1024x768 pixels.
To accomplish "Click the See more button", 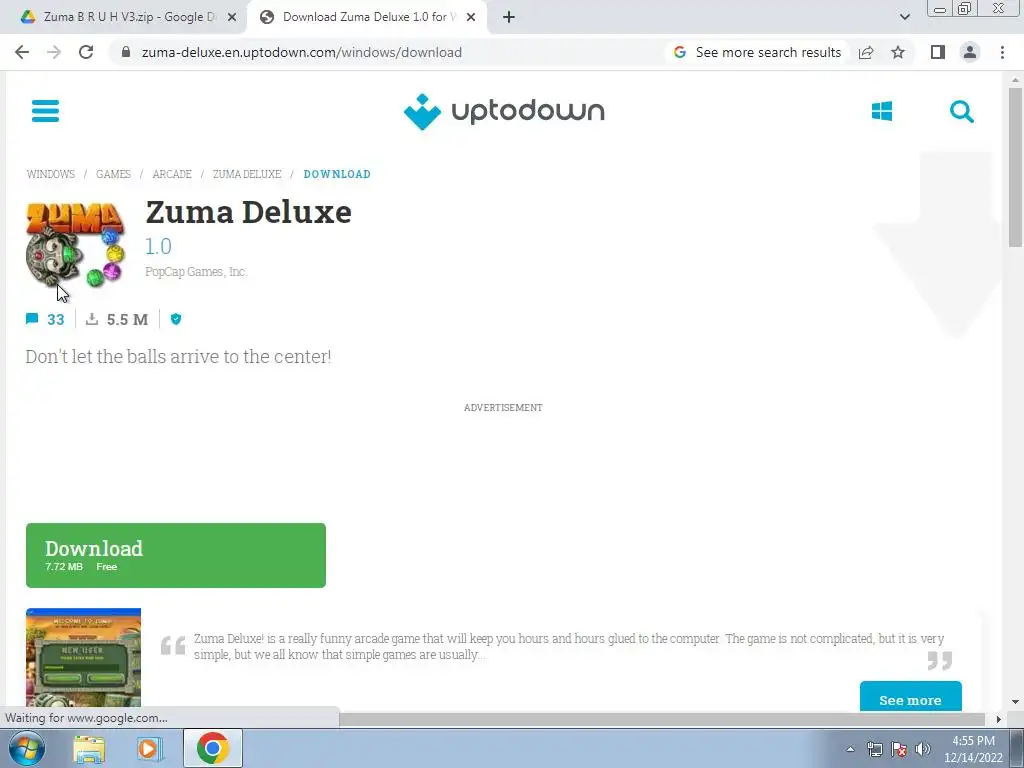I will point(910,696).
